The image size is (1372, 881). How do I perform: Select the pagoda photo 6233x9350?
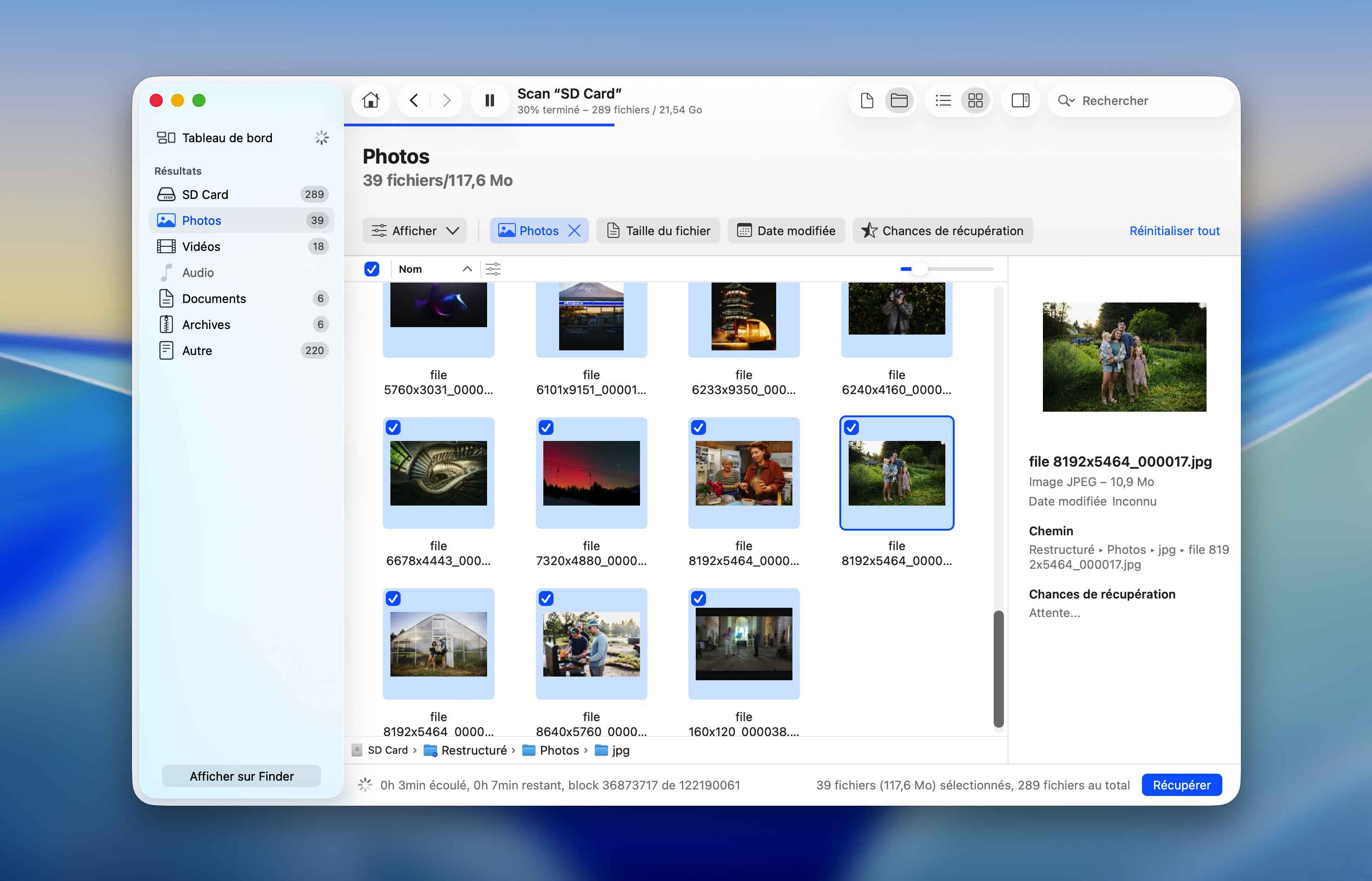(x=744, y=316)
